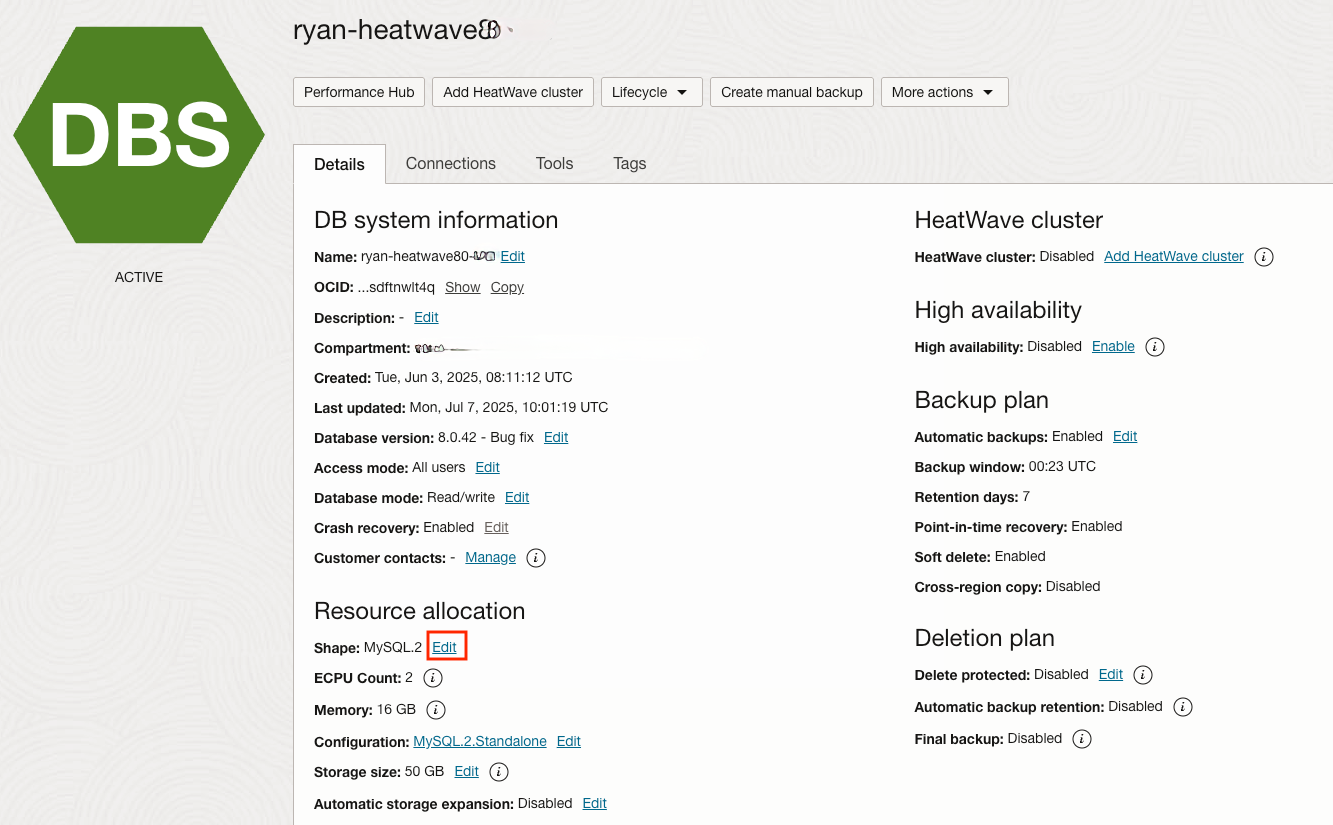Viewport: 1333px width, 825px height.
Task: Open the MySQL.2.Standalone configuration
Action: [479, 742]
